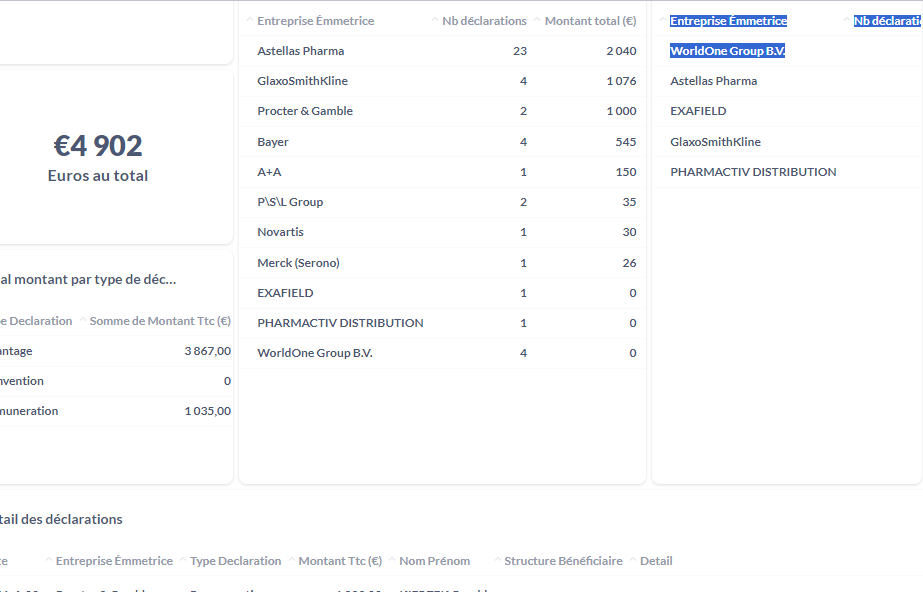Select the Merck (Serono) row
Viewport: 923px width, 592px height.
point(442,262)
